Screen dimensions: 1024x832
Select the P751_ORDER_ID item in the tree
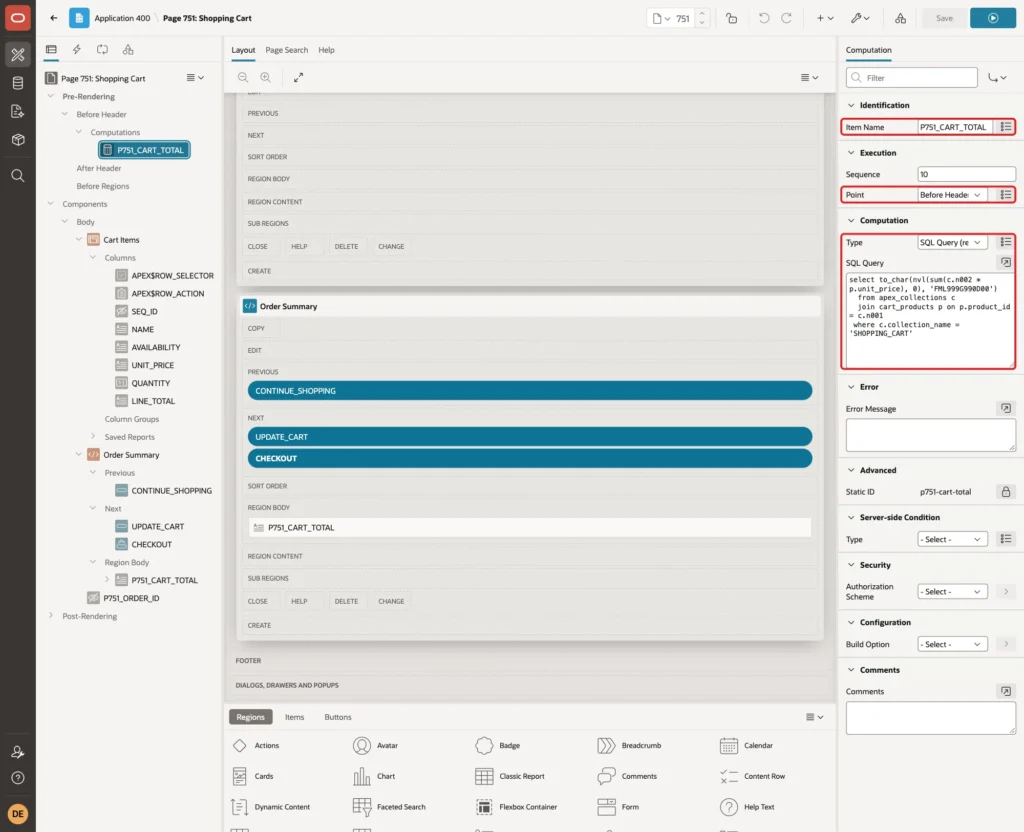pos(131,598)
